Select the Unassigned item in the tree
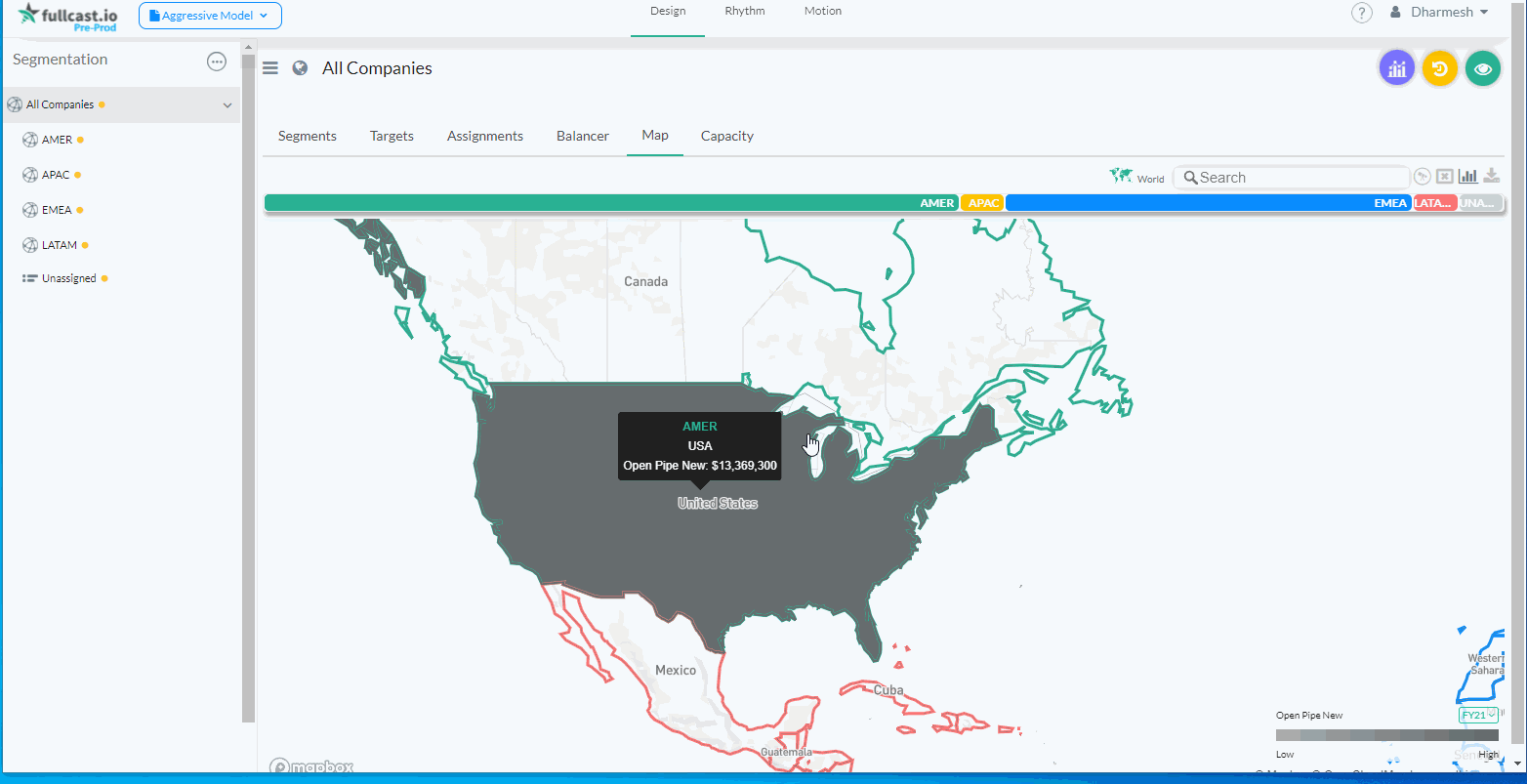 68,278
